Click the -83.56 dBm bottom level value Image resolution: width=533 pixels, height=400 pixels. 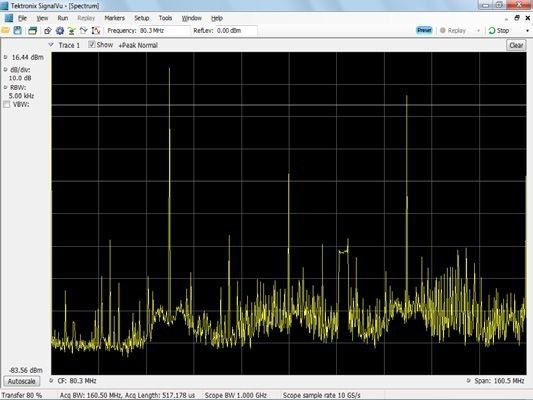26,370
